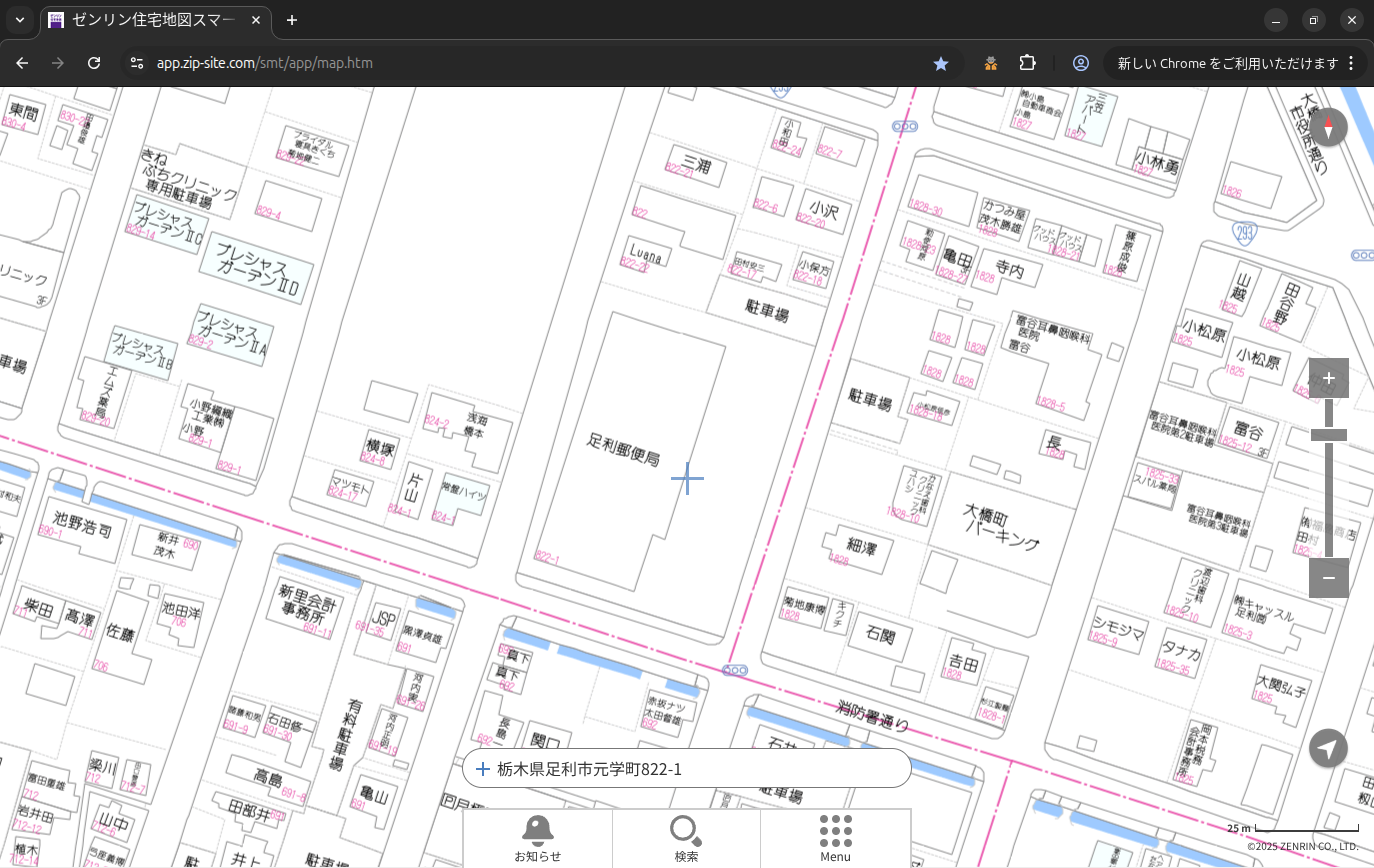Click the 亀山 house label
The width and height of the screenshot is (1374, 868).
click(x=373, y=795)
